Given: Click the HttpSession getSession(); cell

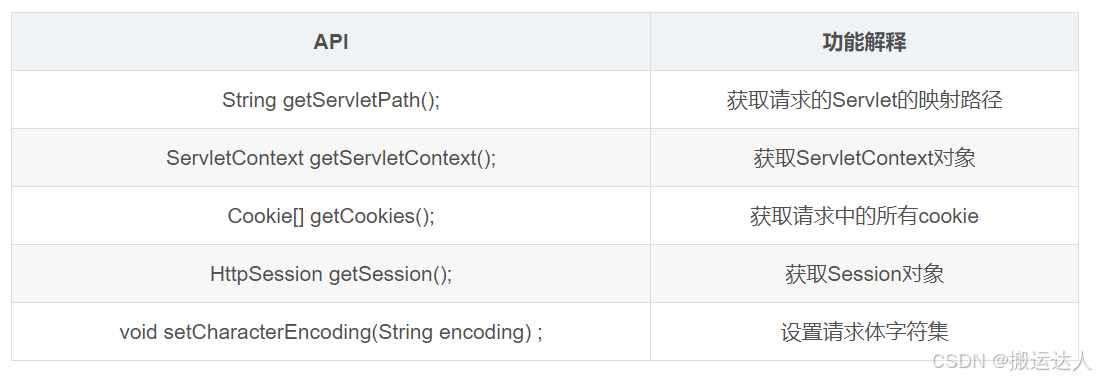Looking at the screenshot, I should tap(331, 274).
